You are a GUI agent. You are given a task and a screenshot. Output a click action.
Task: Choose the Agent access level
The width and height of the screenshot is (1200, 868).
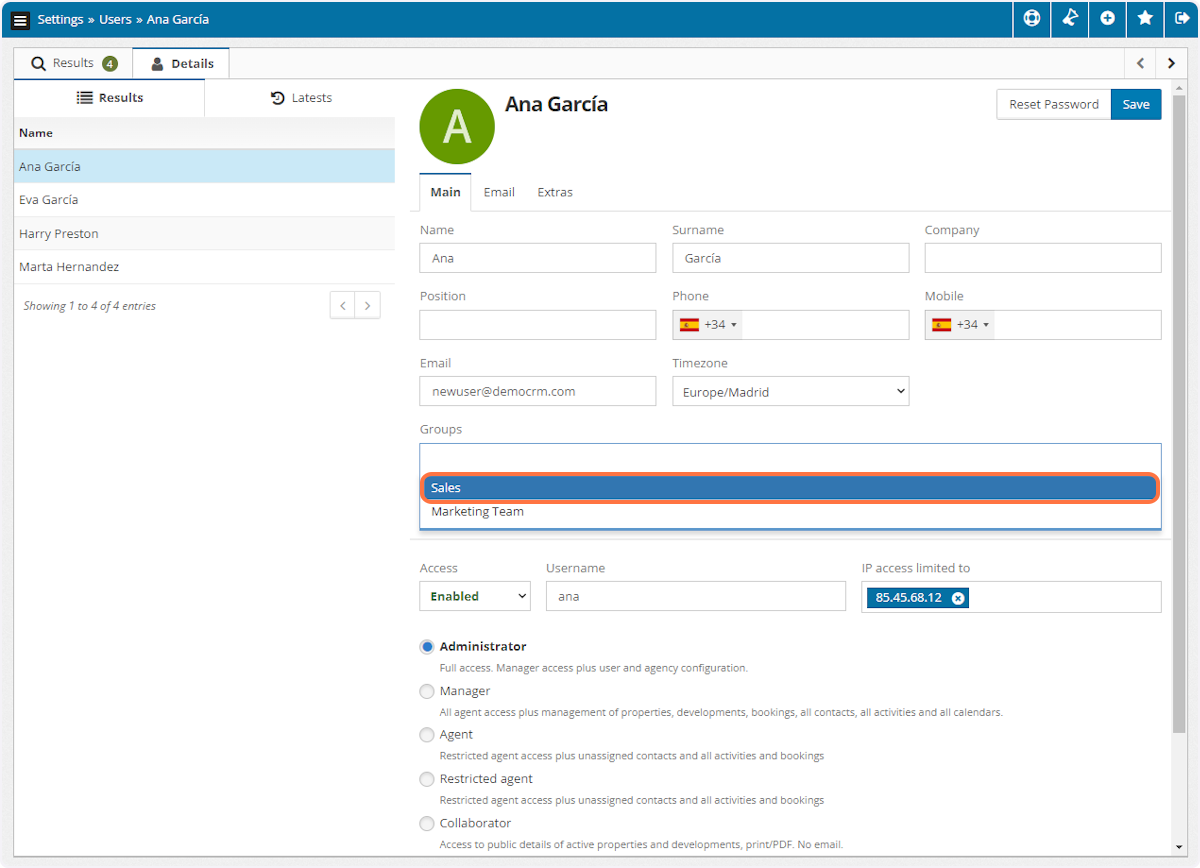coord(427,735)
